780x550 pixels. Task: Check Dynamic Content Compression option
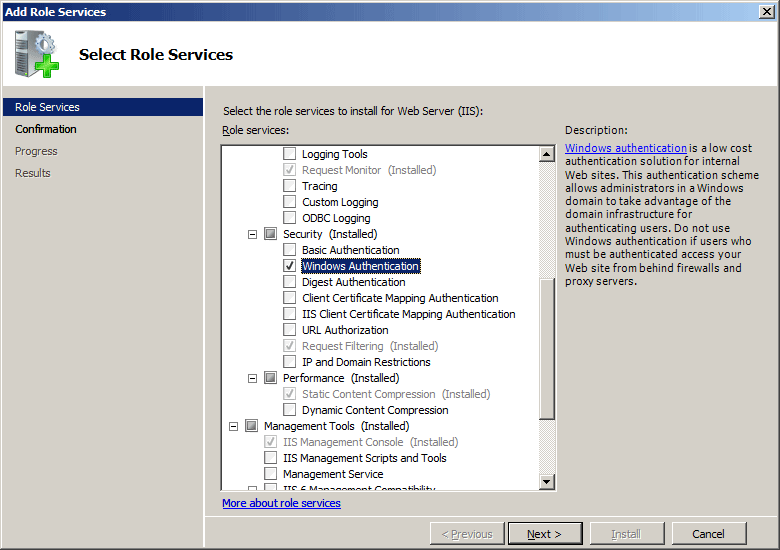pos(290,410)
